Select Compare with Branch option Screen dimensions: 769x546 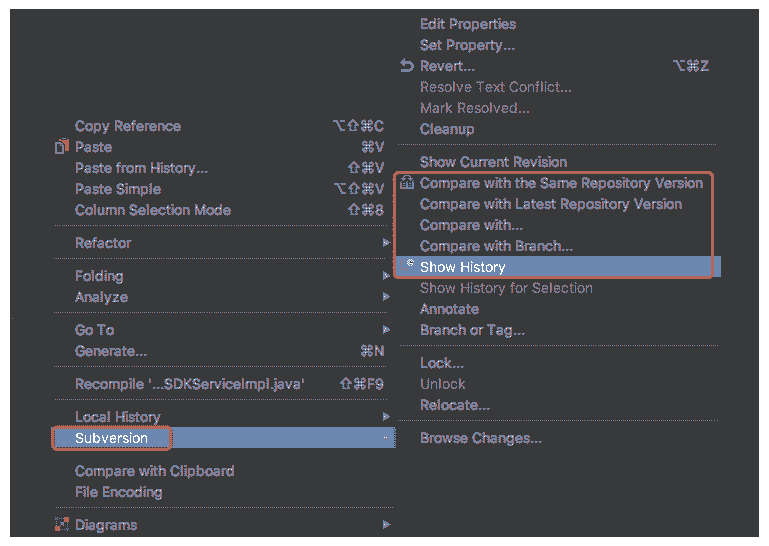click(496, 246)
